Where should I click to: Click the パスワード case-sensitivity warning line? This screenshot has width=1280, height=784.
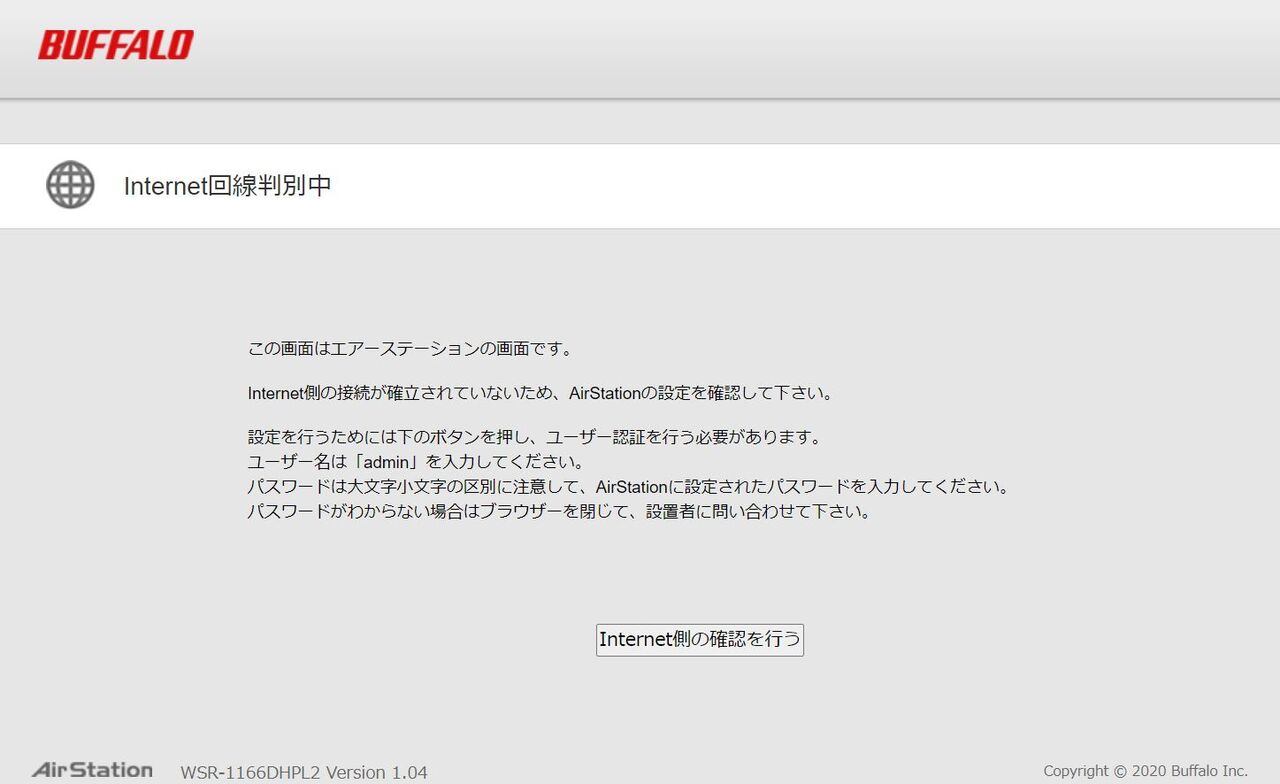628,486
